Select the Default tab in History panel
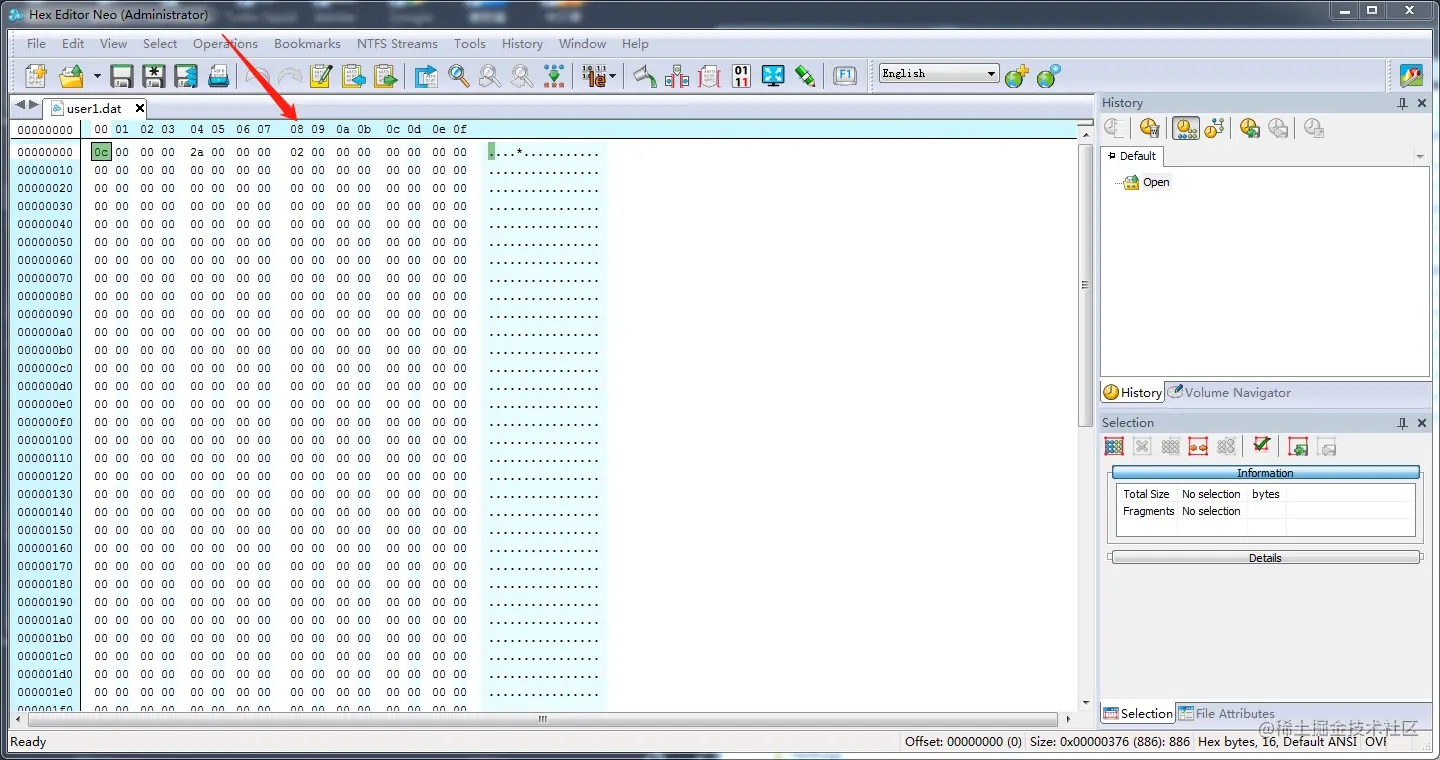 (1132, 156)
